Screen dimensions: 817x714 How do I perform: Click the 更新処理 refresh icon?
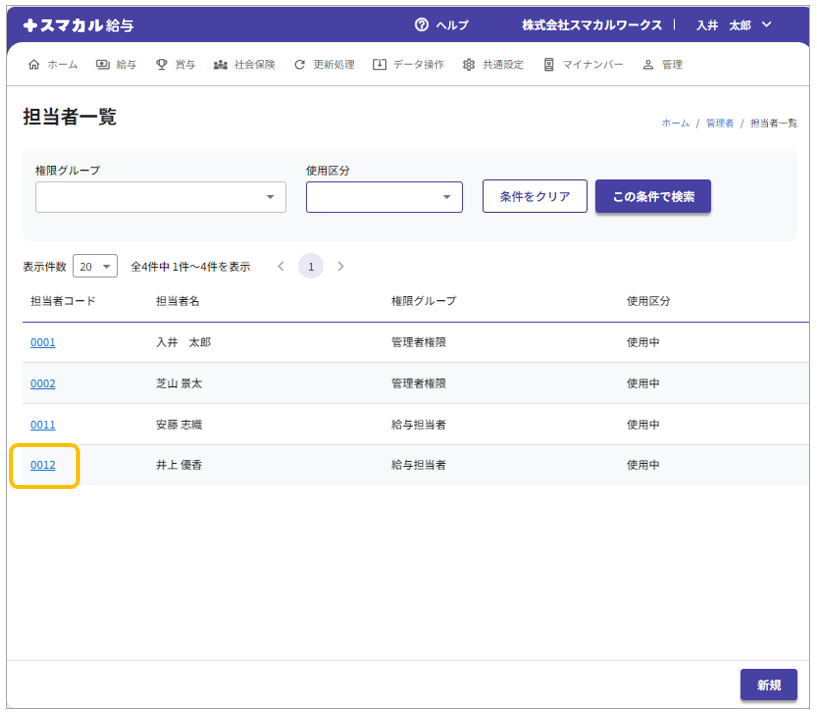[x=299, y=65]
